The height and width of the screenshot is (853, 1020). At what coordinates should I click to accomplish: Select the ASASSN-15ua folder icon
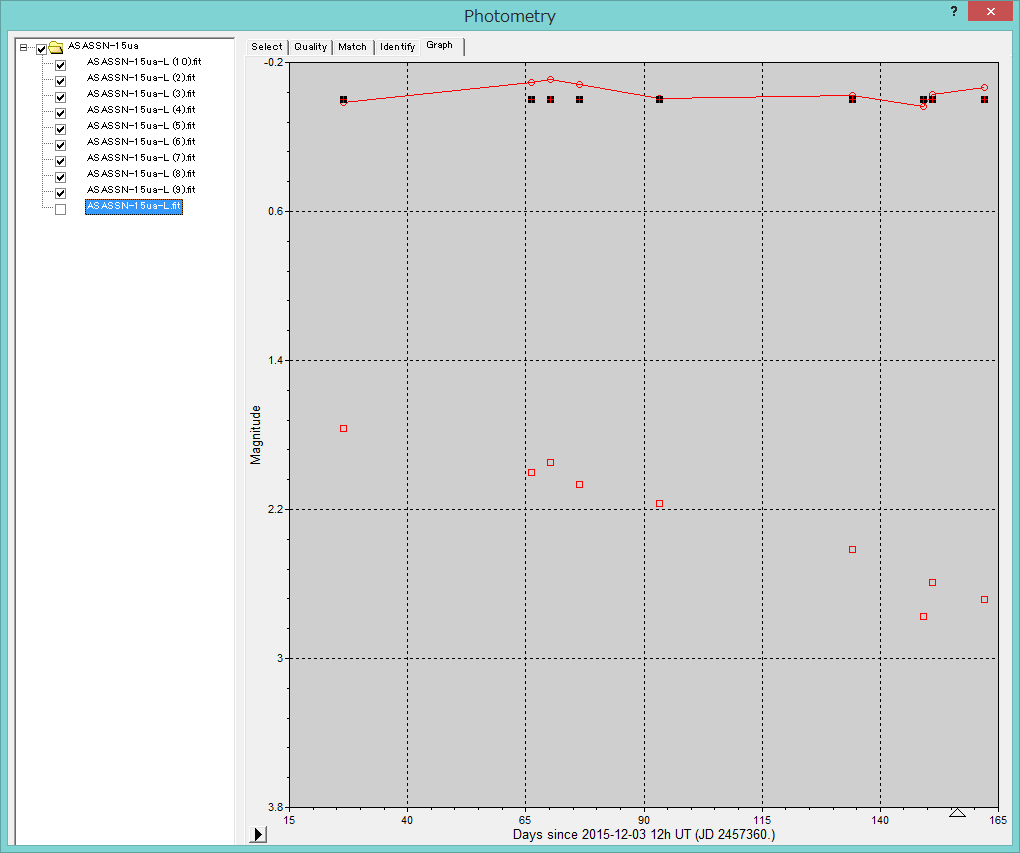(x=56, y=47)
